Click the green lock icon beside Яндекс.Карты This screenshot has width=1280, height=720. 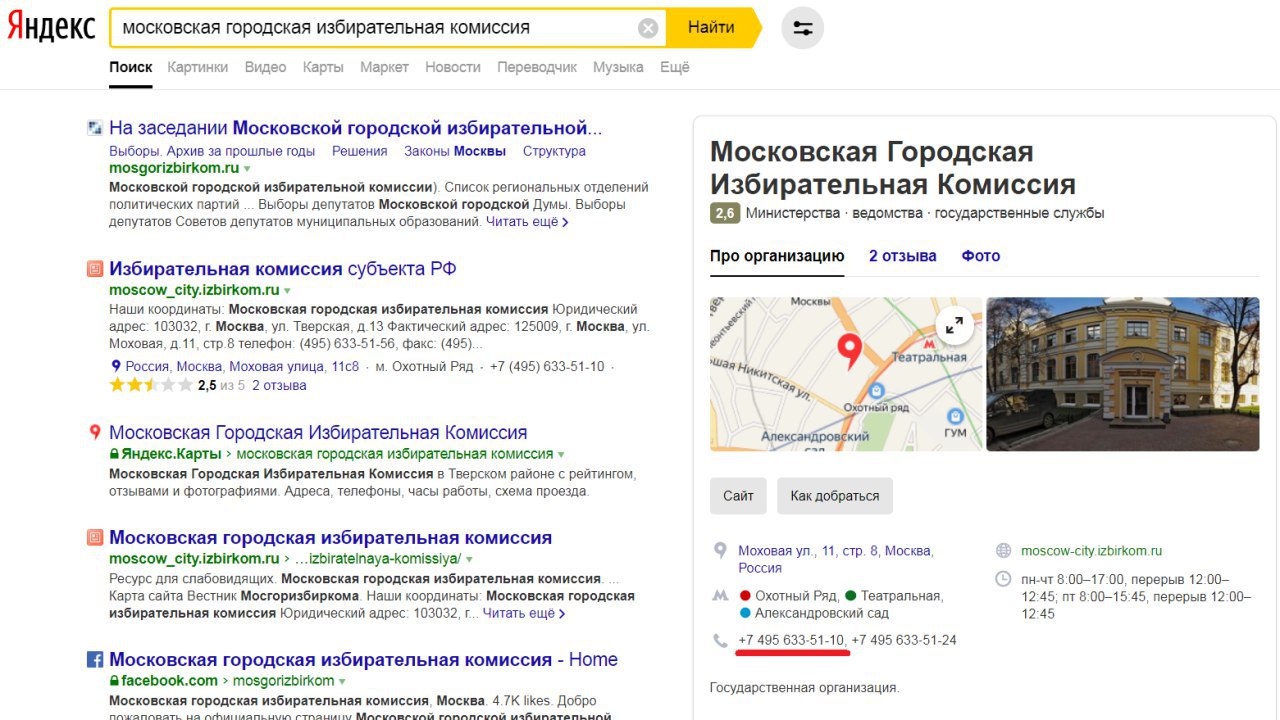[x=115, y=454]
